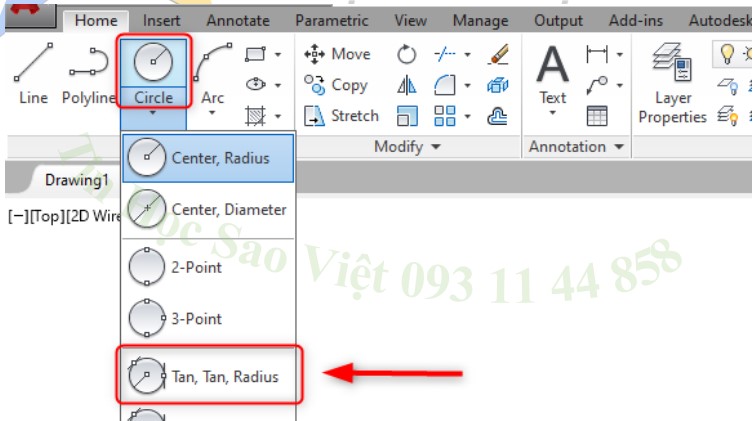Open the Fillet flyout arrow
Image resolution: width=756 pixels, height=421 pixels.
click(467, 85)
